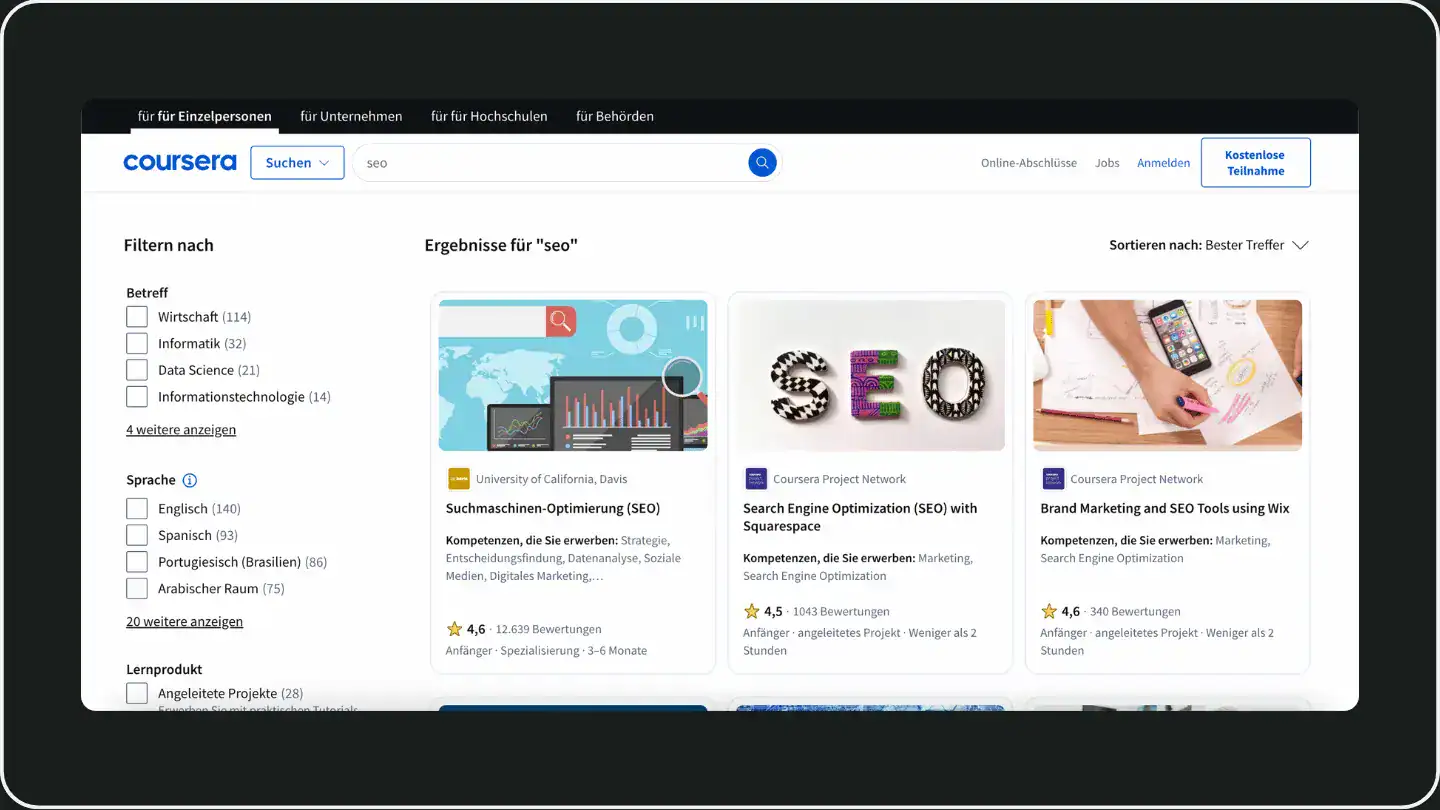Click the Lernprodukt filter heading
Screen dimensions: 1440x810
(x=164, y=669)
